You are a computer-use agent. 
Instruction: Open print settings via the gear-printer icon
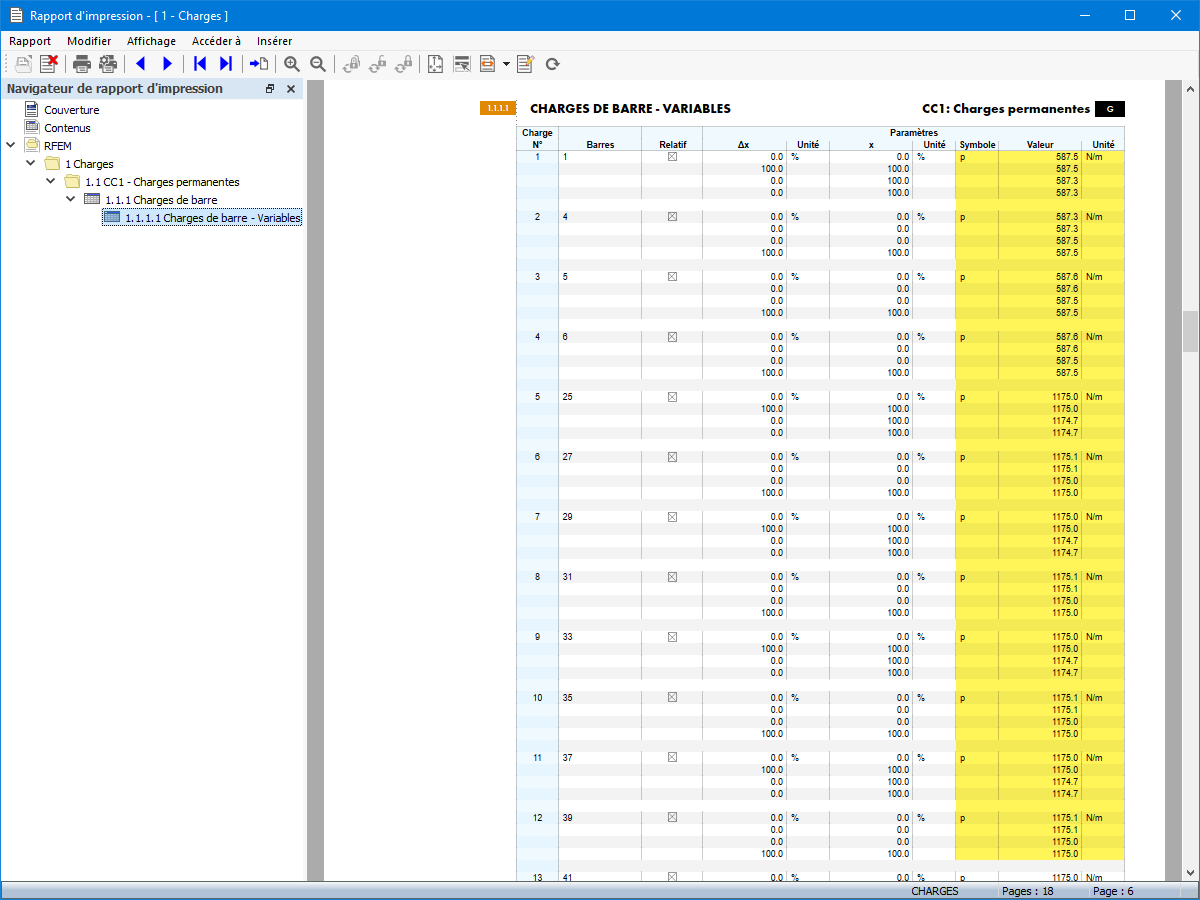click(x=108, y=64)
